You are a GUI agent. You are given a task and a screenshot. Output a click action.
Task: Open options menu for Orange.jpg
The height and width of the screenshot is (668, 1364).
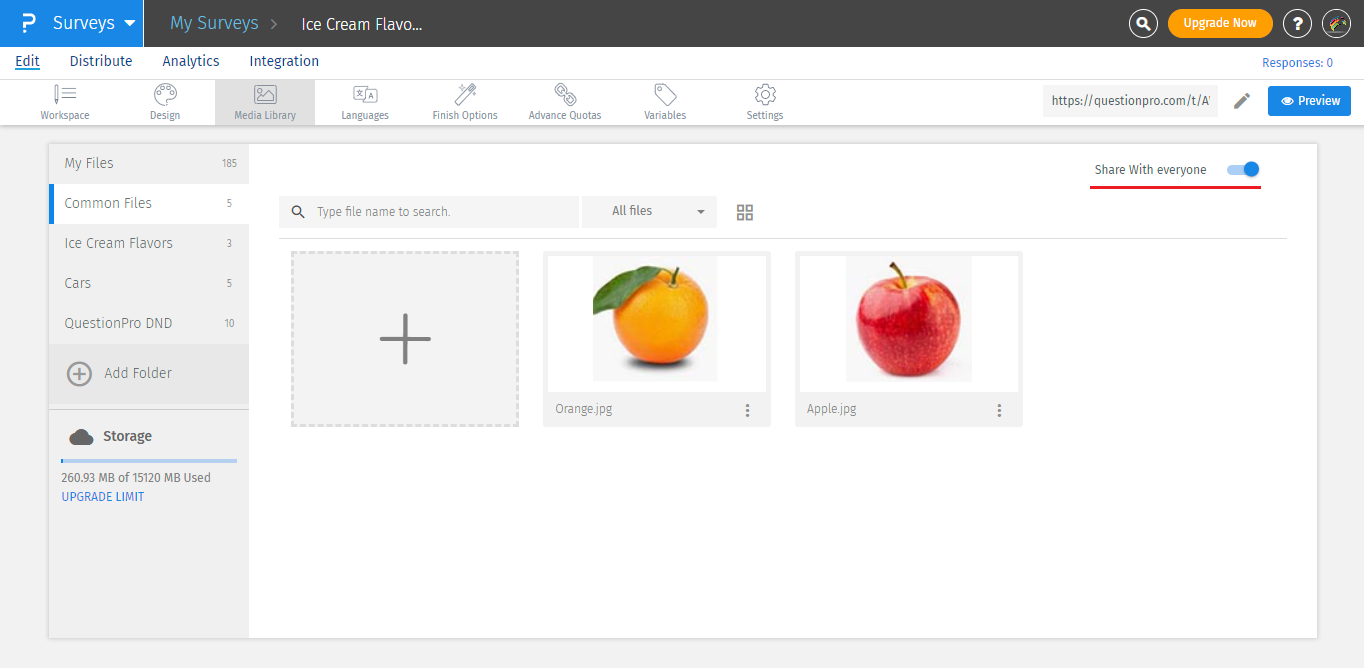click(748, 410)
